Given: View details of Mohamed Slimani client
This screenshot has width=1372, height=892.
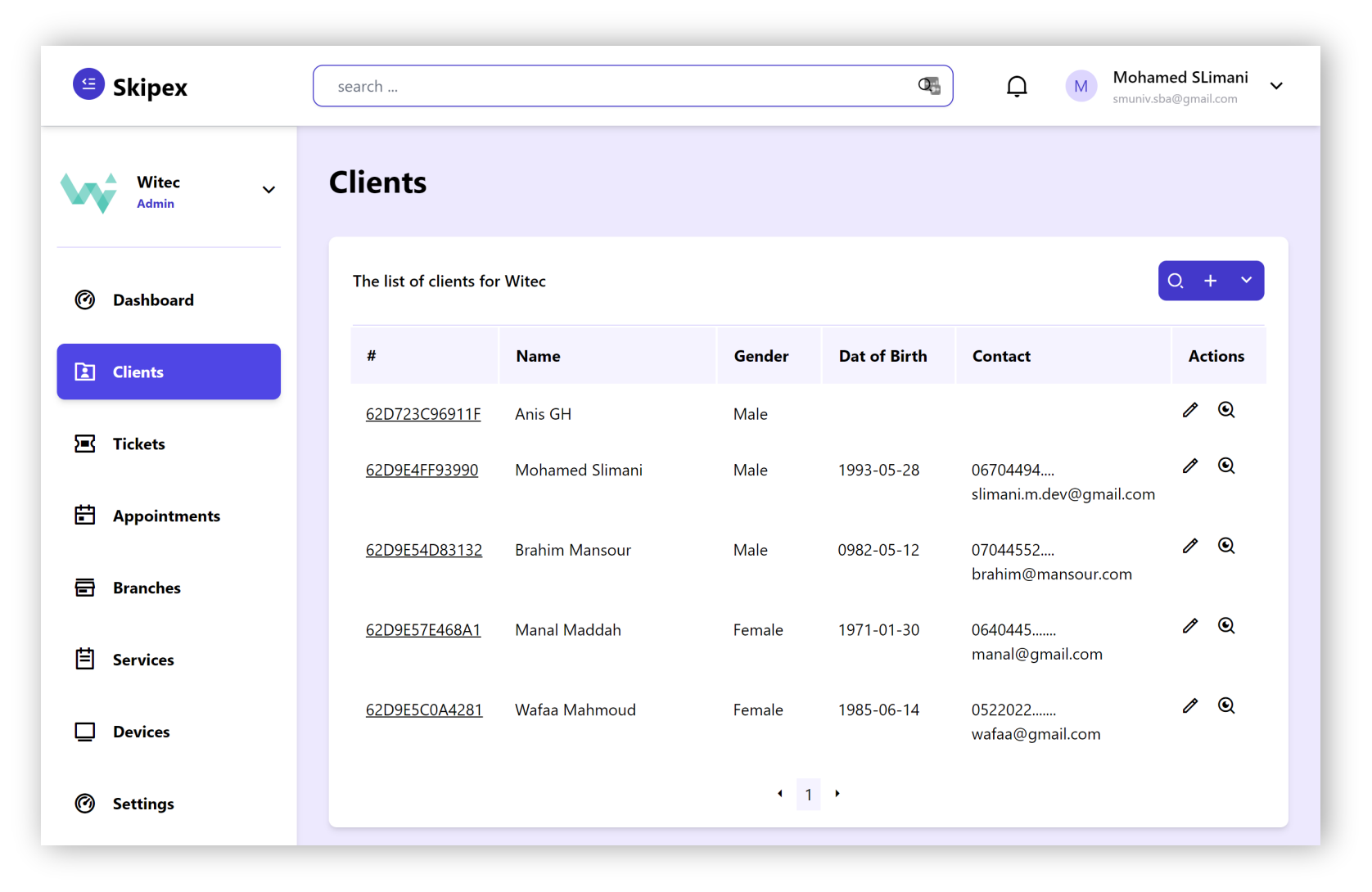Looking at the screenshot, I should point(1225,466).
